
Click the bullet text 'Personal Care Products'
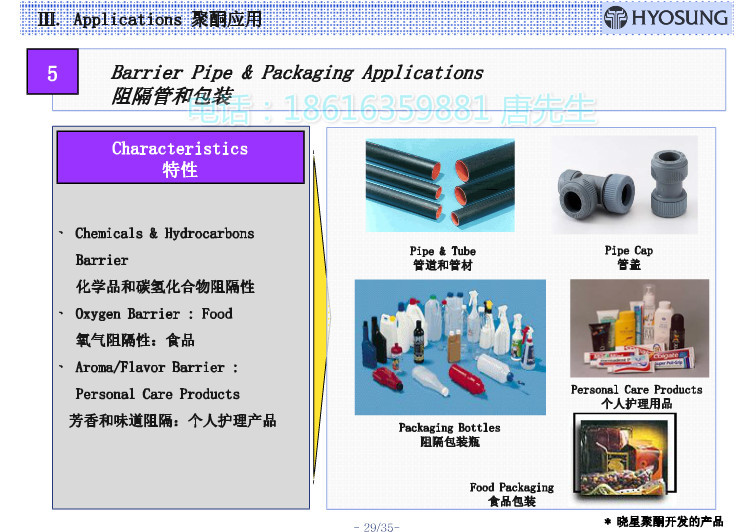(x=157, y=394)
